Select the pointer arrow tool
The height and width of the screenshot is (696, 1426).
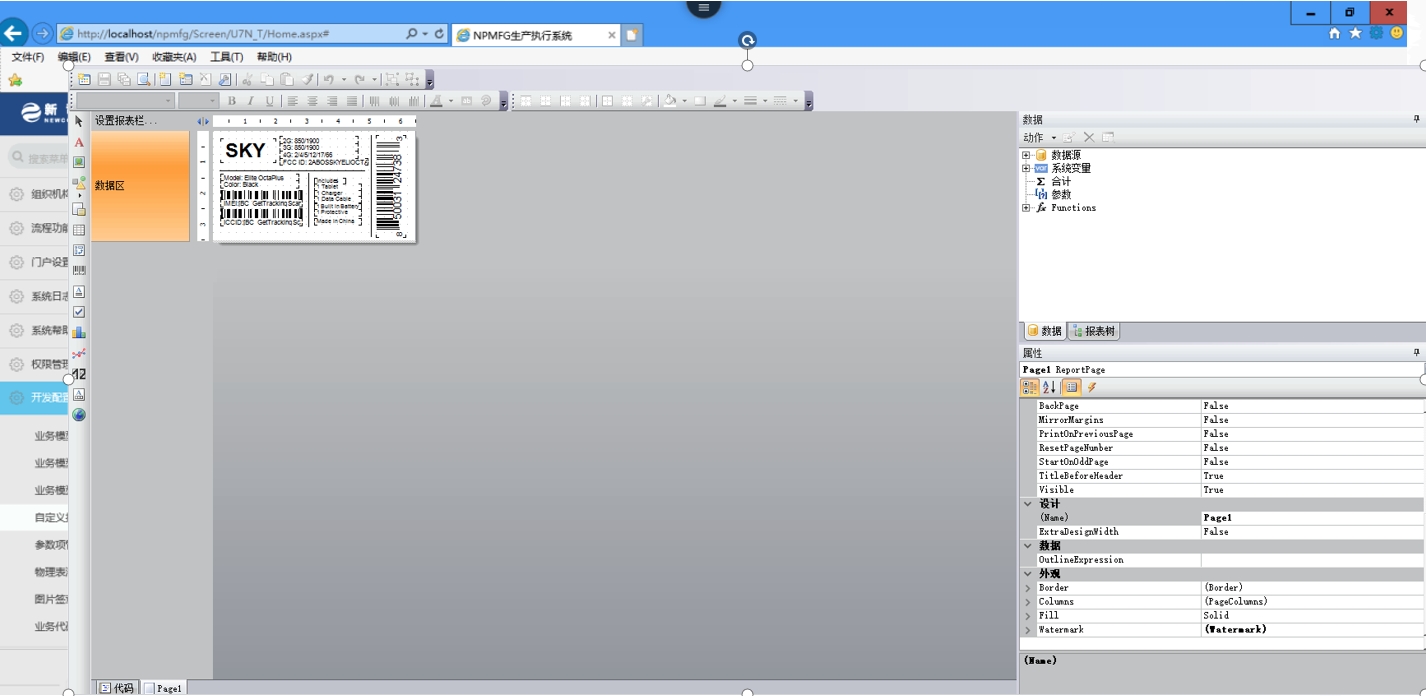point(79,121)
